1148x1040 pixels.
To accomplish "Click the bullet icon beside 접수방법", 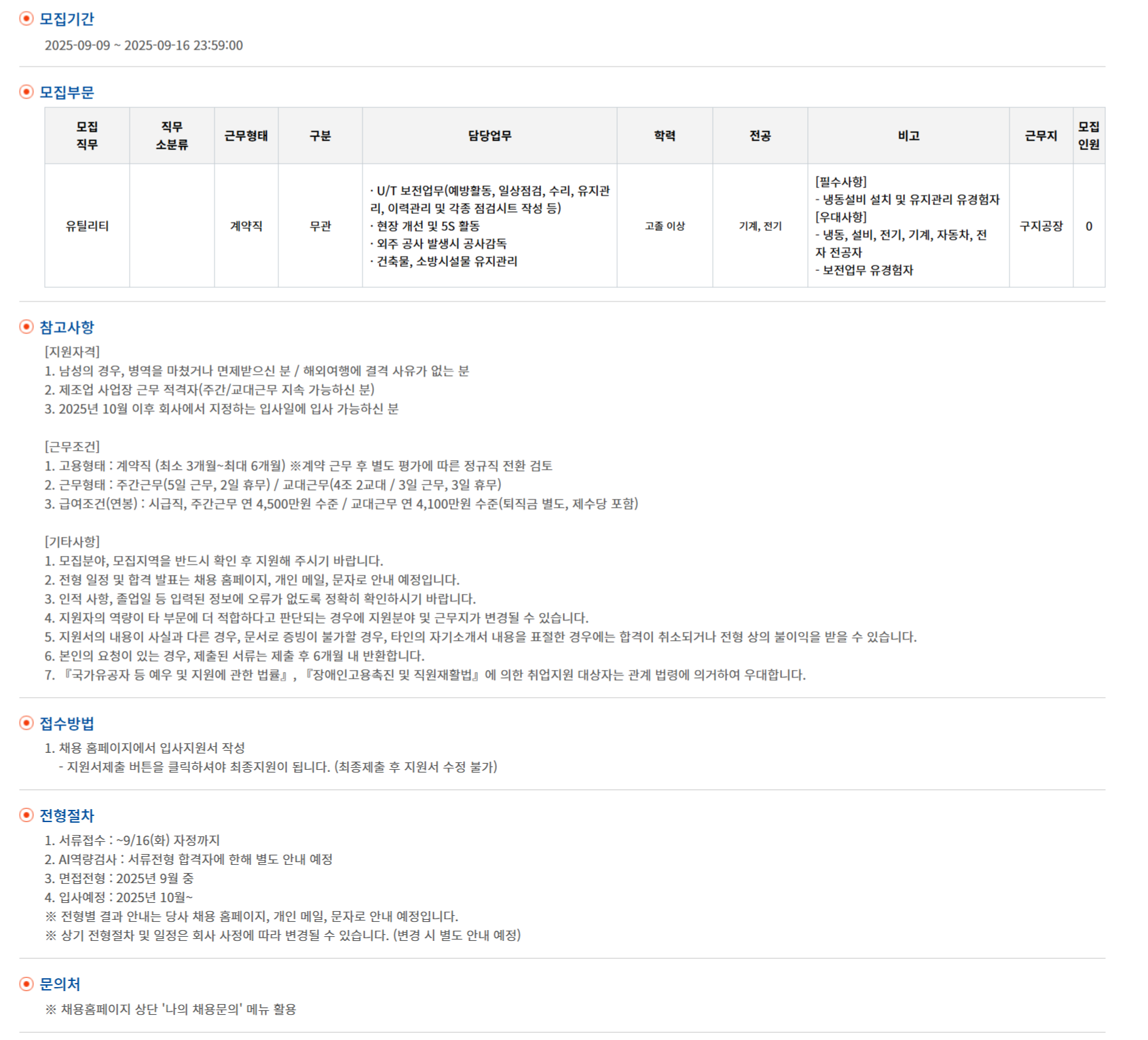I will (x=26, y=723).
